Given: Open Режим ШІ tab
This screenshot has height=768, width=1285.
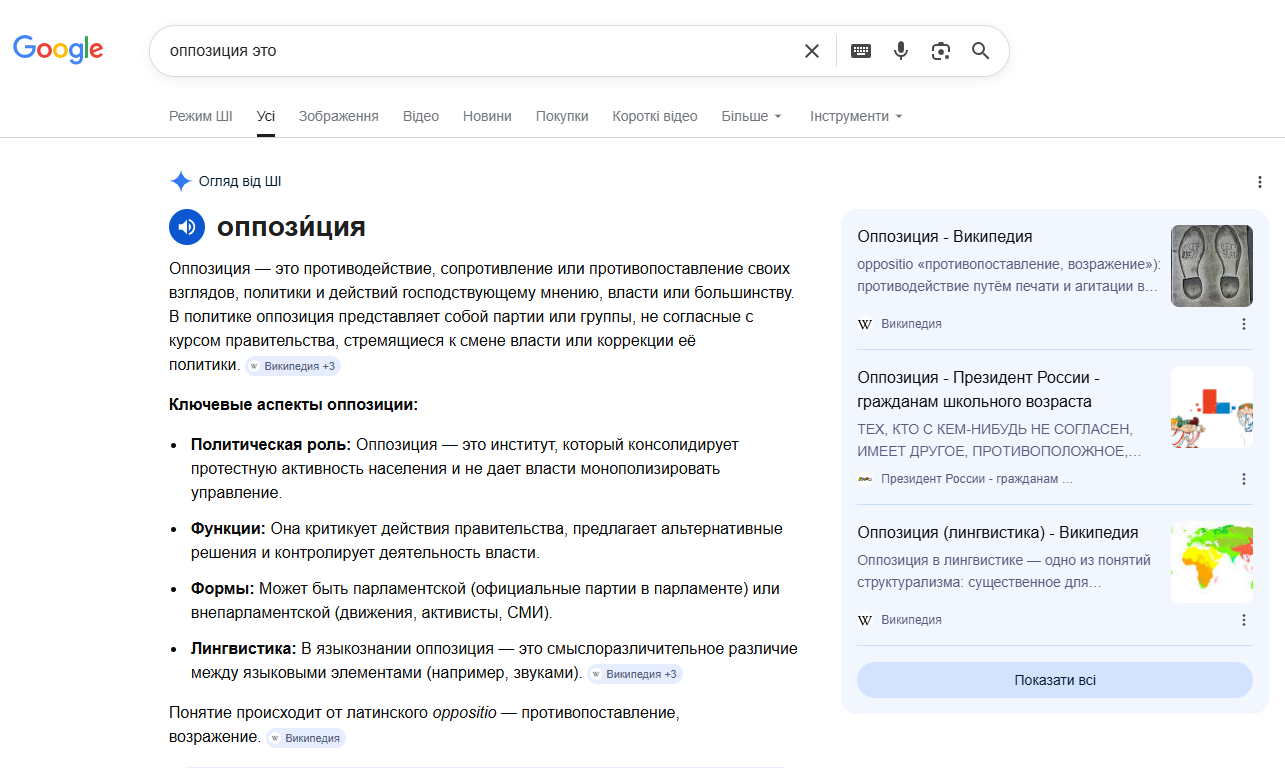Looking at the screenshot, I should tap(201, 116).
